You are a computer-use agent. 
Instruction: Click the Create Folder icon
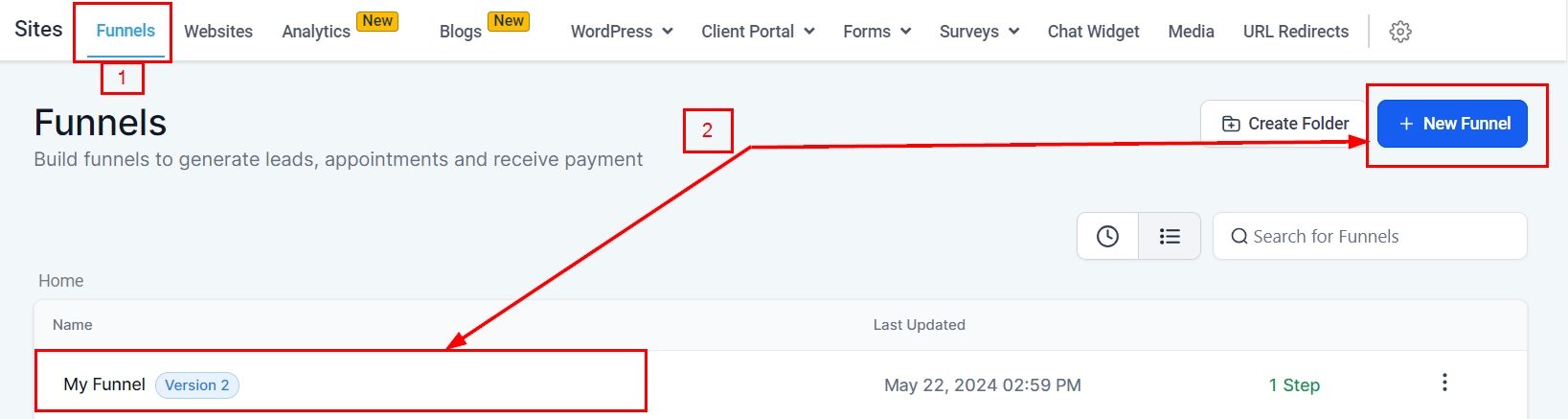pyautogui.click(x=1231, y=124)
